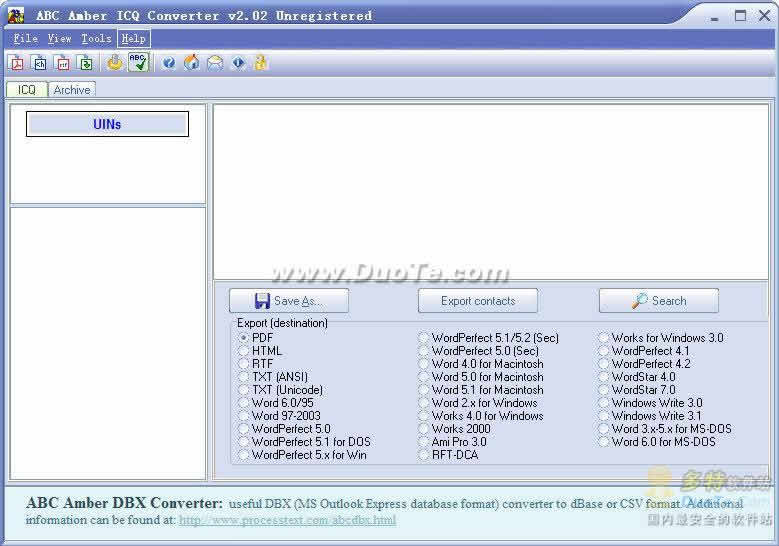Select the WordPerfect 4.1 option
Screen dimensions: 779x546
click(644, 351)
